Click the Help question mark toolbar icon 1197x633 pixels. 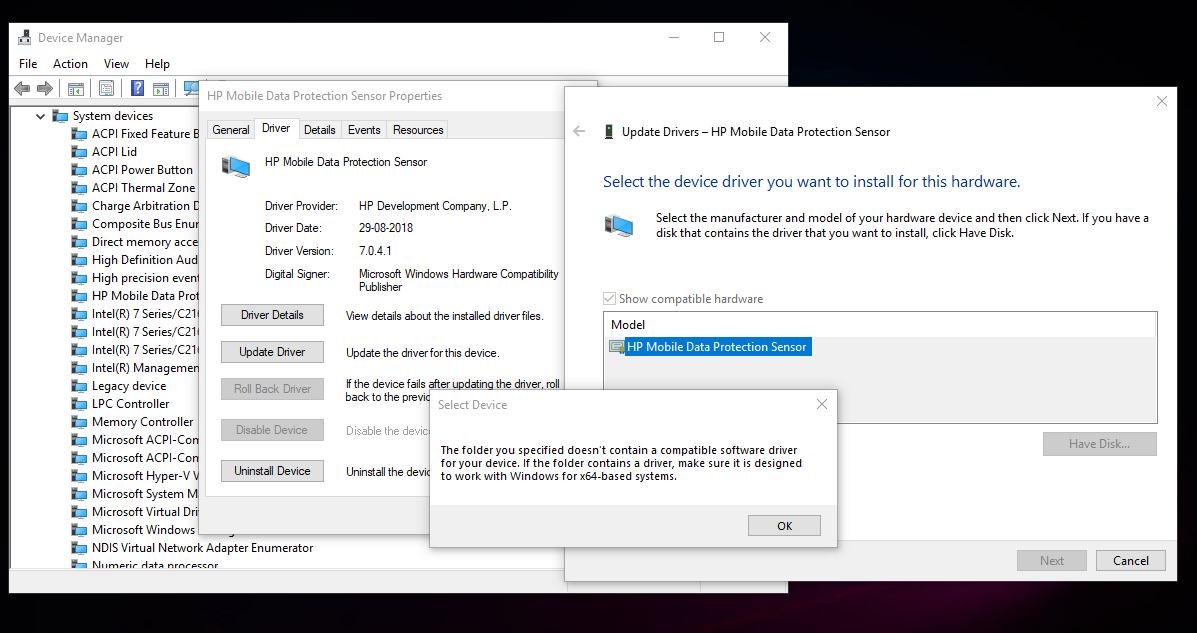click(137, 88)
